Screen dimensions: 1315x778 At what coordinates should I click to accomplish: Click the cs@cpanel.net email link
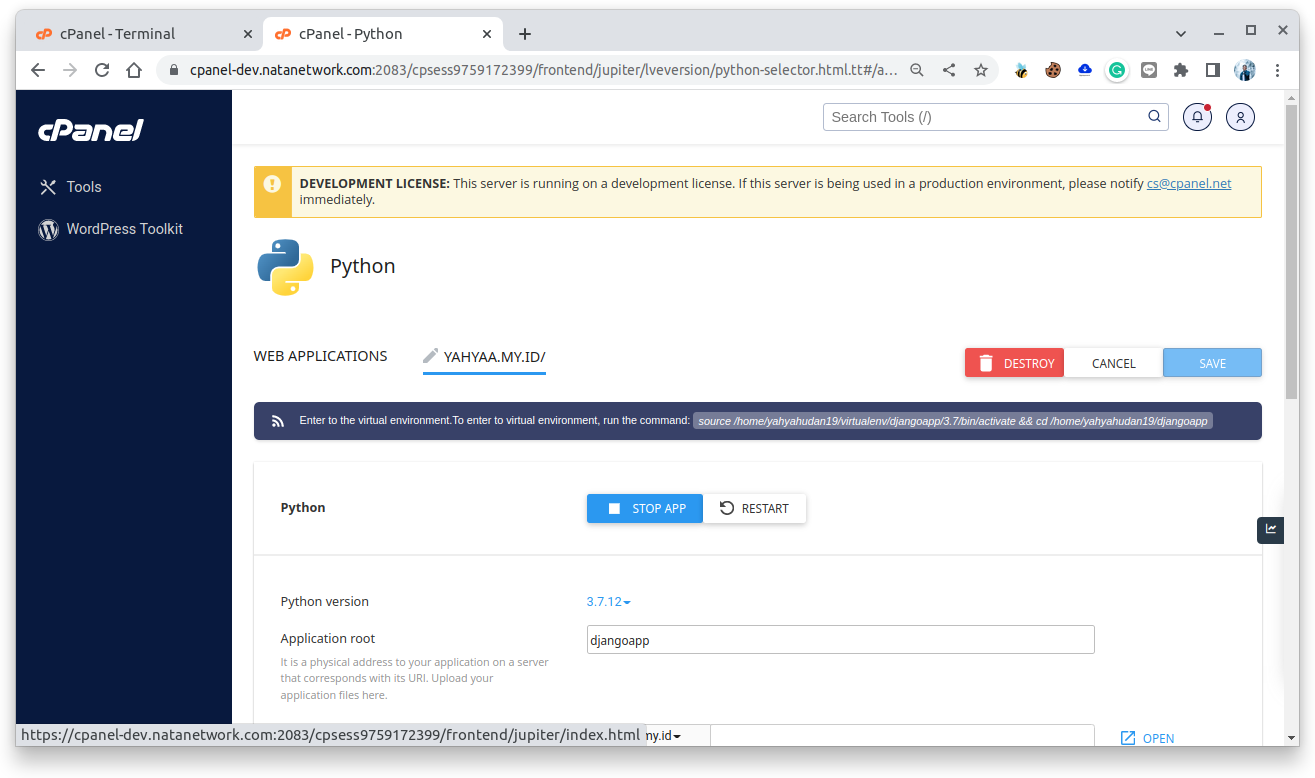coord(1189,184)
